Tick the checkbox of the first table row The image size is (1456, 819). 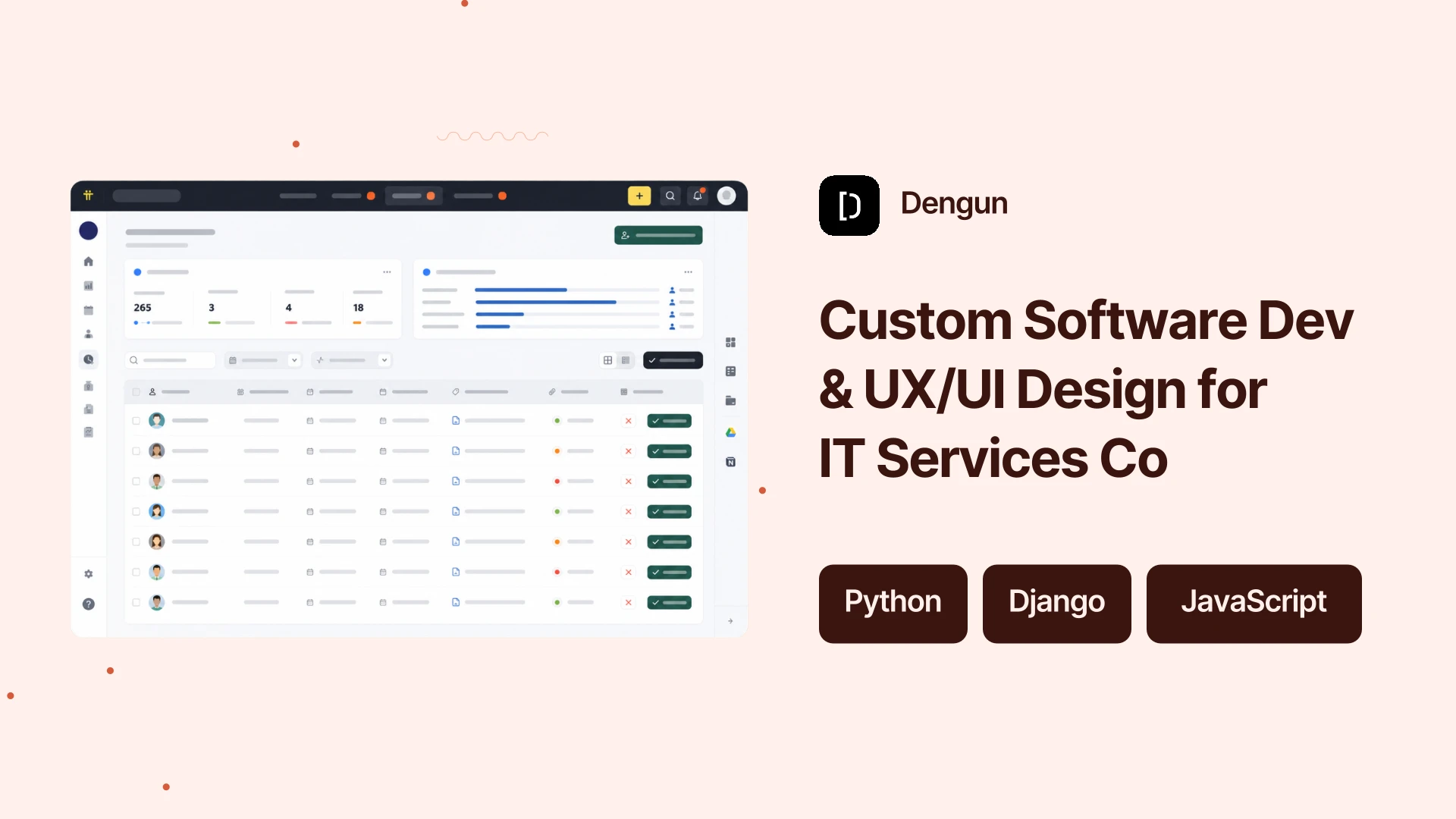point(136,421)
